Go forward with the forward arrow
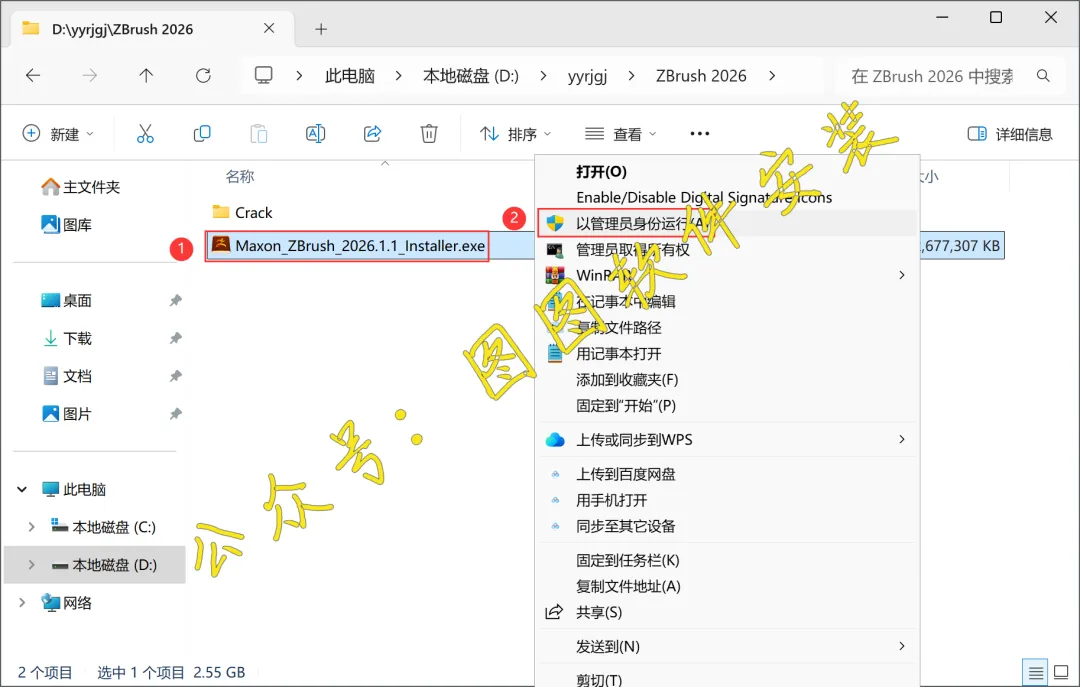 pos(90,76)
